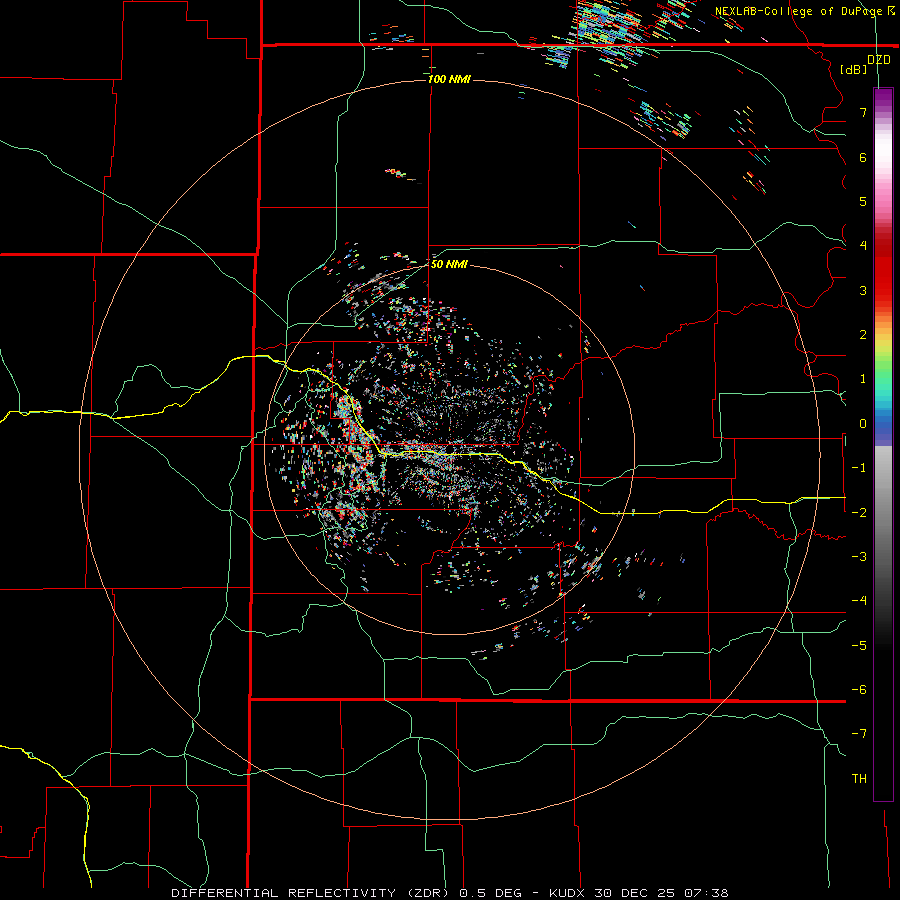Click the 3 value on the color scale

(863, 290)
